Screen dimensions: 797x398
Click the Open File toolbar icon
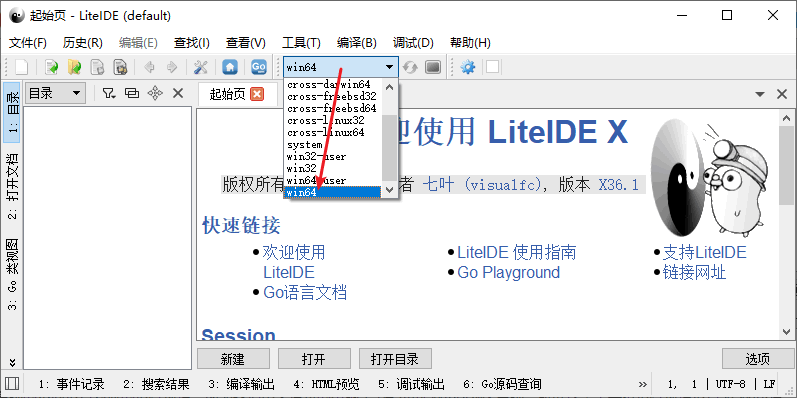click(x=51, y=67)
